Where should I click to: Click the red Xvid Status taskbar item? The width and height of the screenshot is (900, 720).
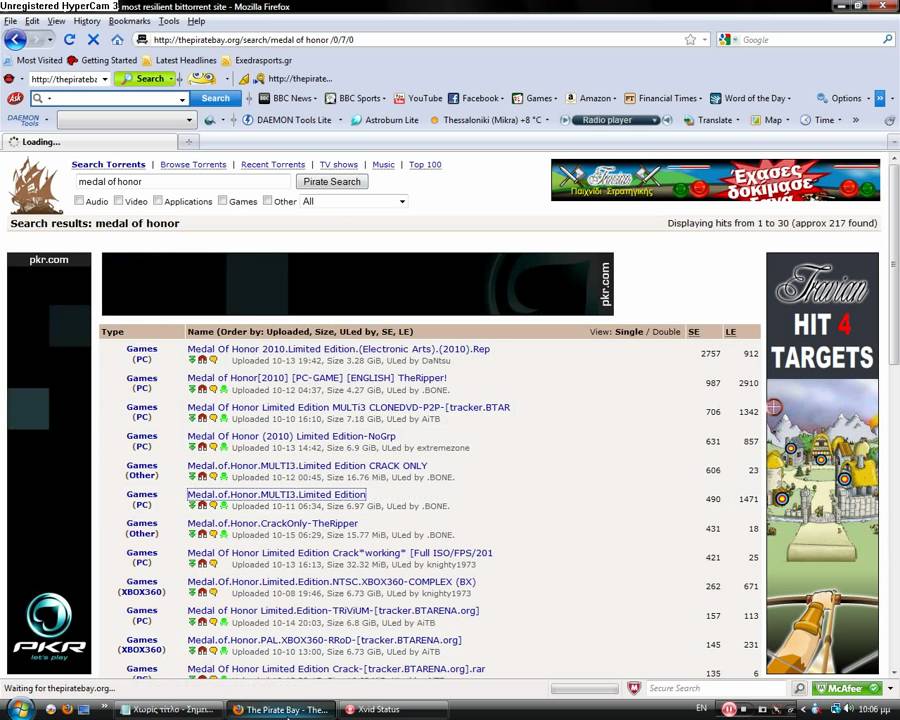(393, 709)
